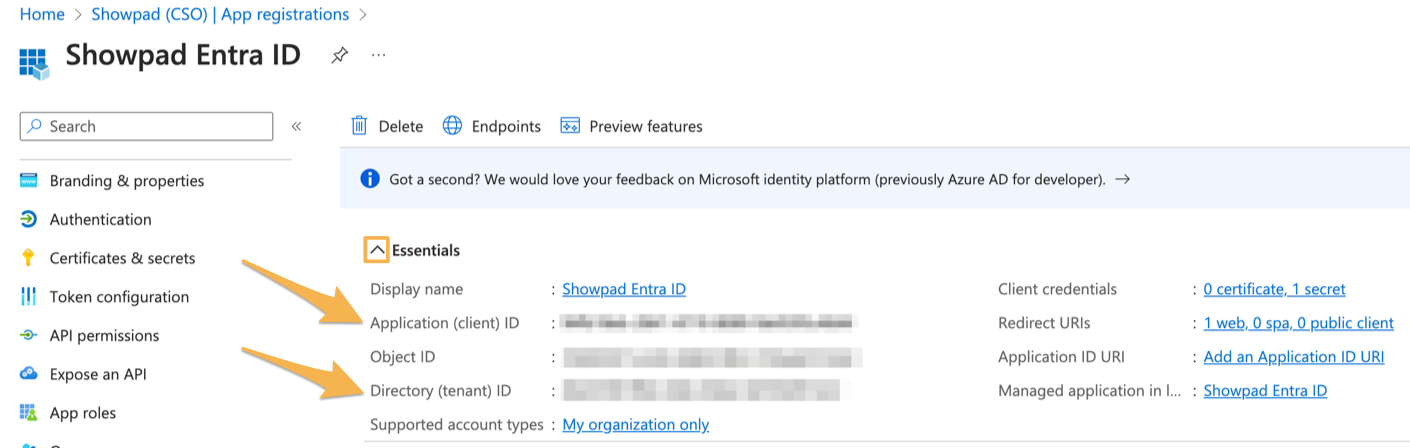Click the Delete toolbar button
Image resolution: width=1410 pixels, height=448 pixels.
[x=387, y=126]
